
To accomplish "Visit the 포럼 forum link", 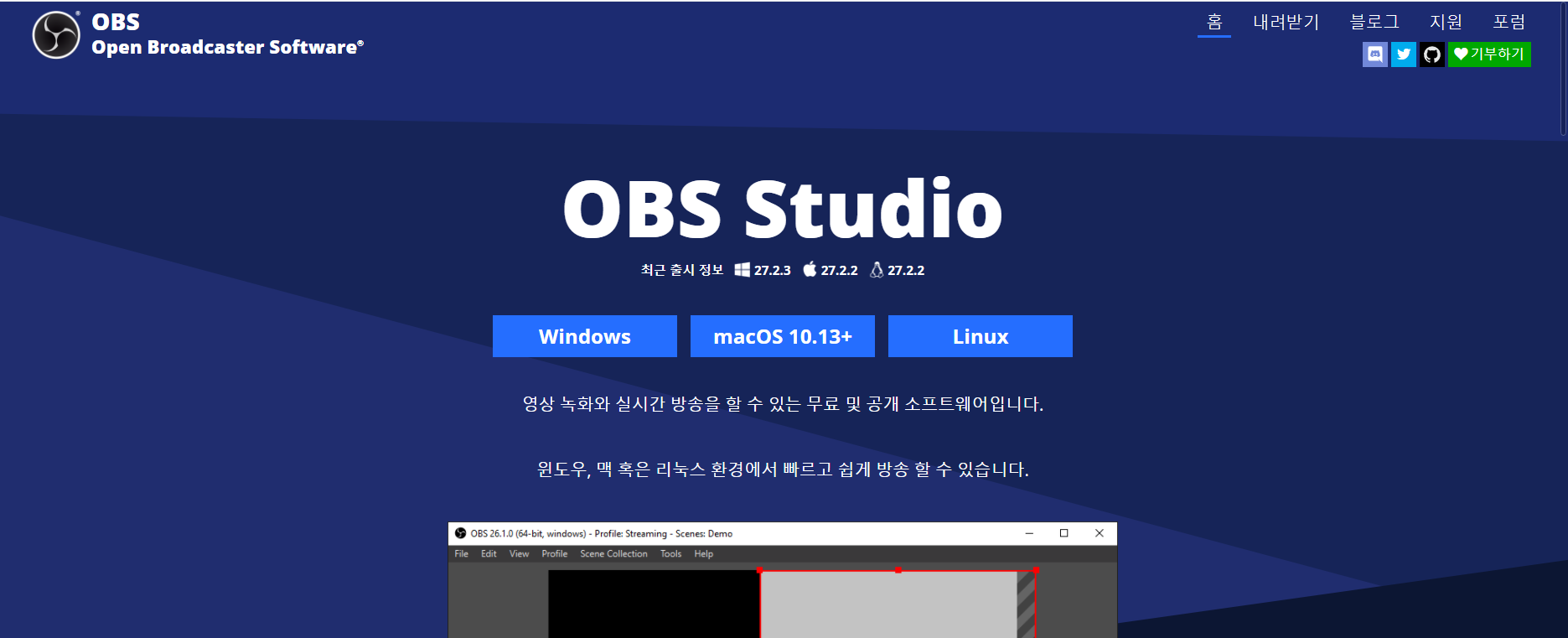I will point(1508,22).
